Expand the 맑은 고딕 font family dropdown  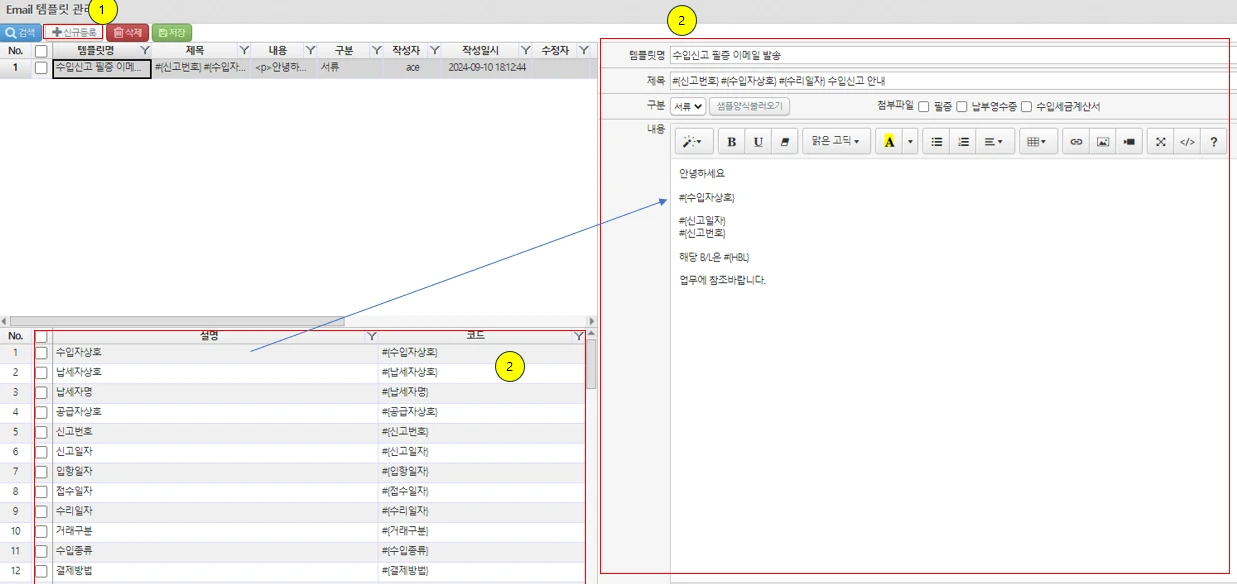click(x=836, y=142)
